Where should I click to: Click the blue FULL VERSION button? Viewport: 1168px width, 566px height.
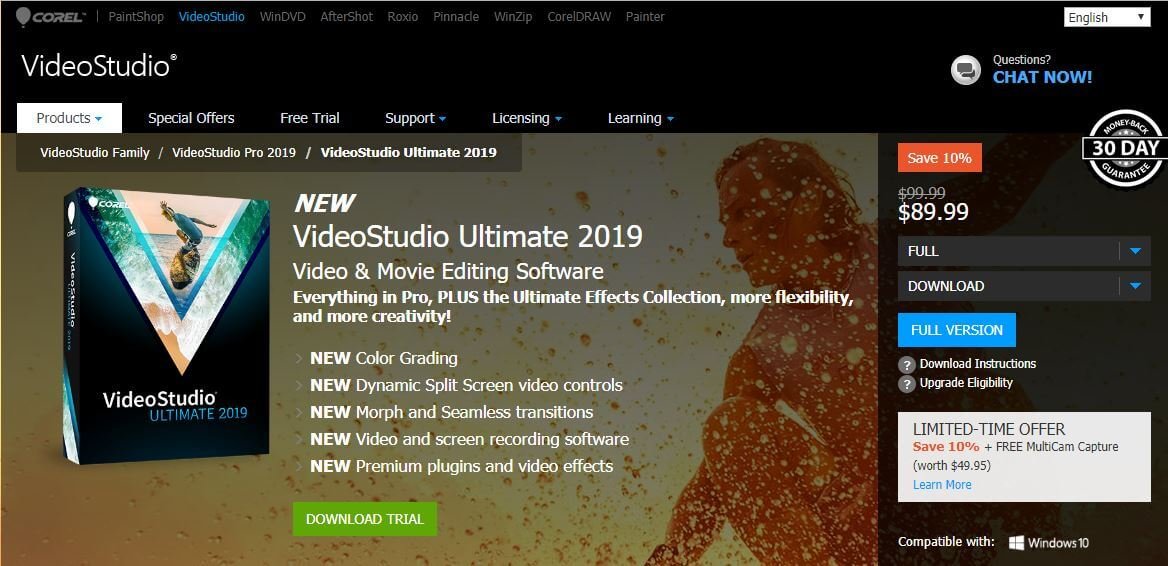click(956, 330)
